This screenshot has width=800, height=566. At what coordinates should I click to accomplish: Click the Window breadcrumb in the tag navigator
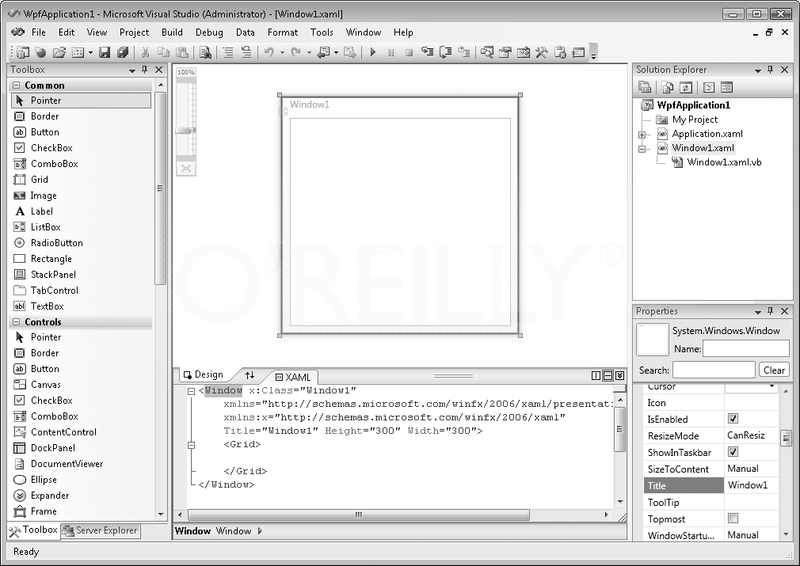coord(233,531)
